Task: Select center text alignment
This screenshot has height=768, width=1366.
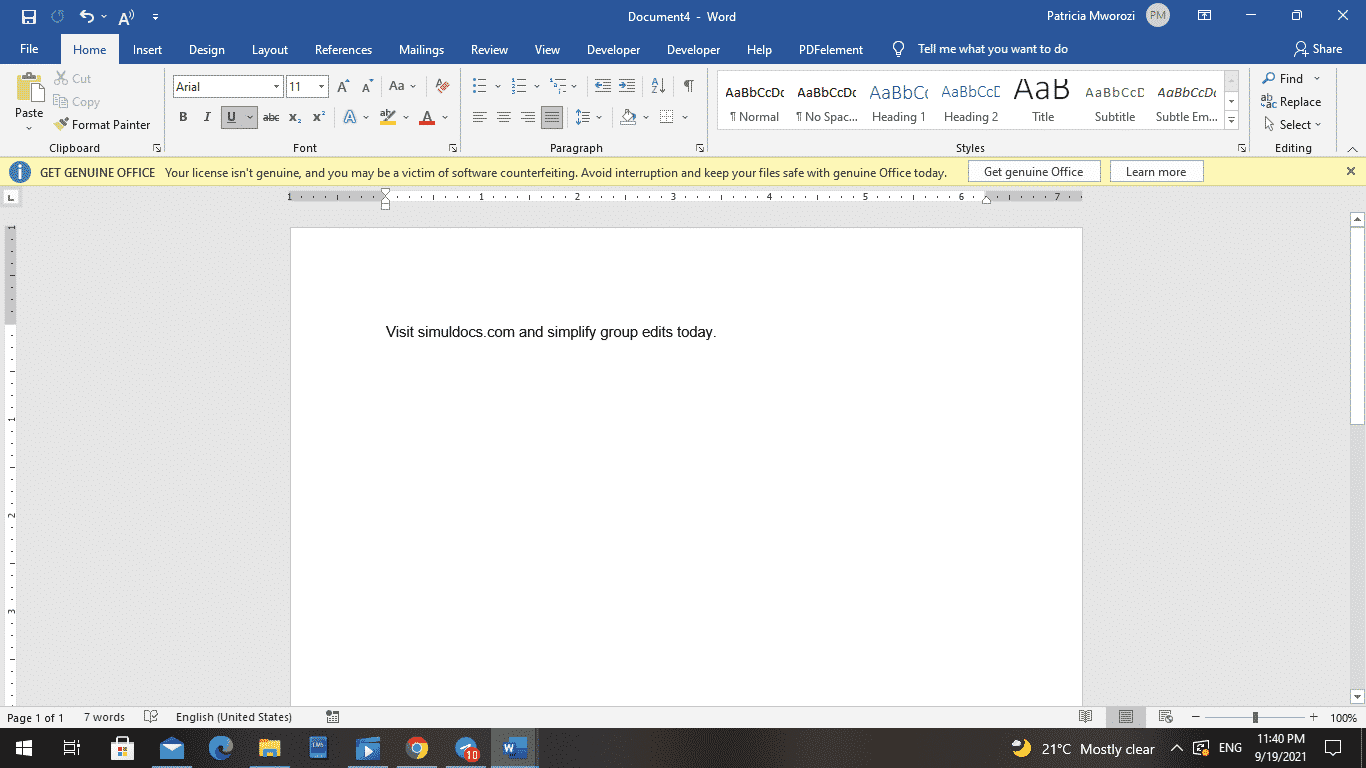Action: pos(505,117)
